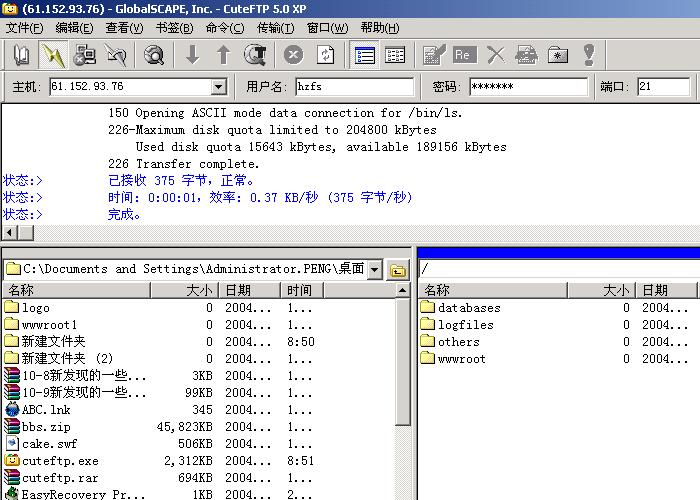Screen dimensions: 700x500
Task: Click the password field
Action: point(529,87)
